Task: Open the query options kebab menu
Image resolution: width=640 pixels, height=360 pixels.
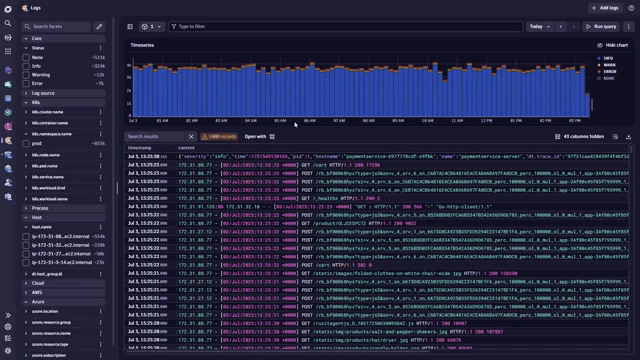Action: pos(629,27)
